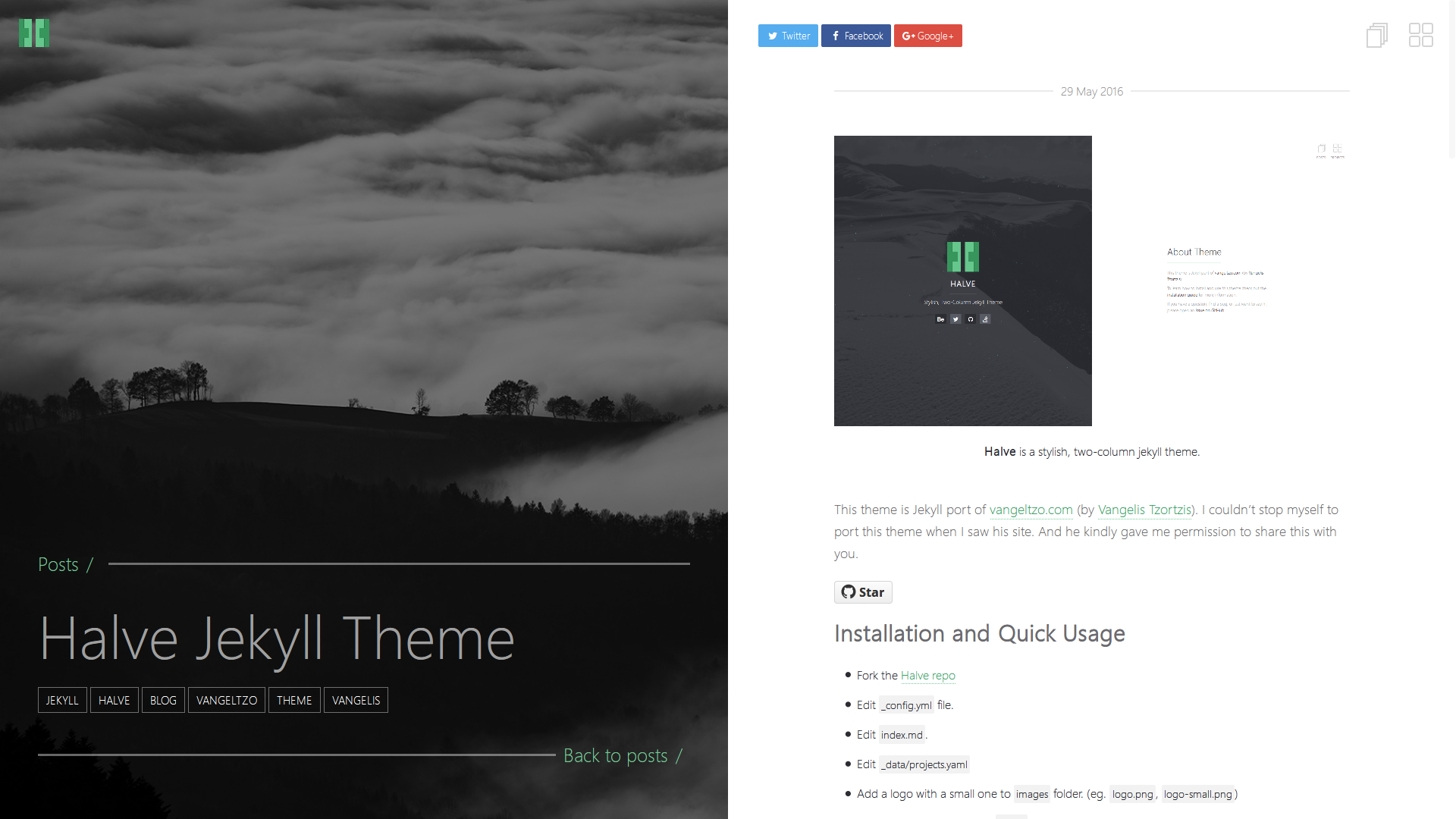
Task: Share the post on Twitter
Action: [x=788, y=36]
